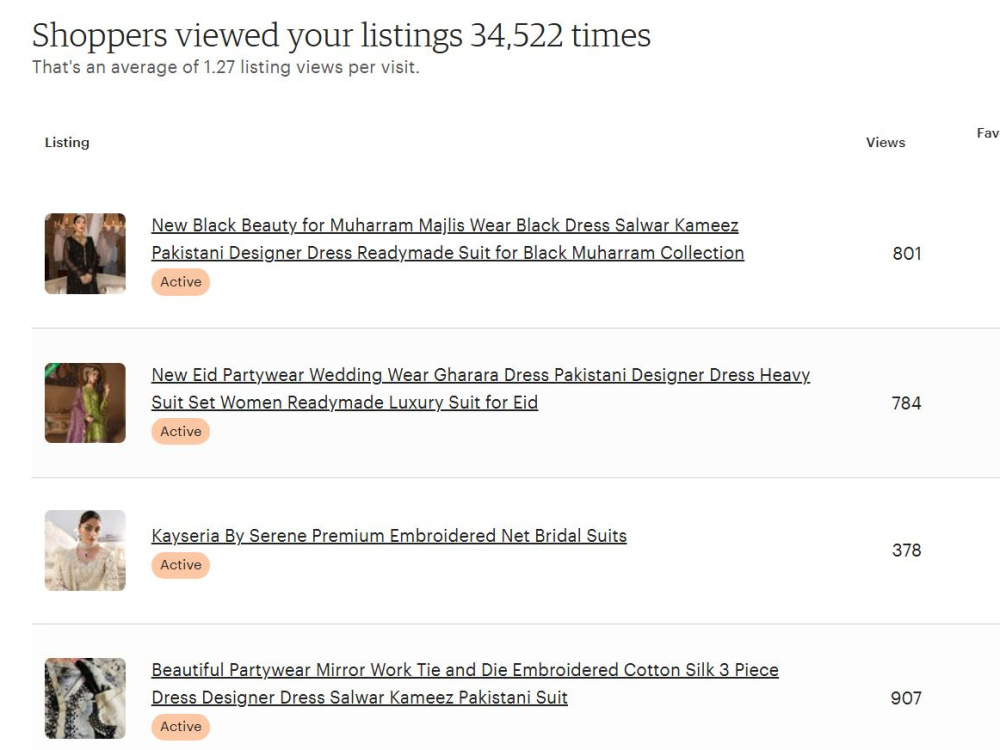Viewport: 1000px width, 750px height.
Task: Open the New Black Beauty for Muharram link
Action: click(x=448, y=239)
